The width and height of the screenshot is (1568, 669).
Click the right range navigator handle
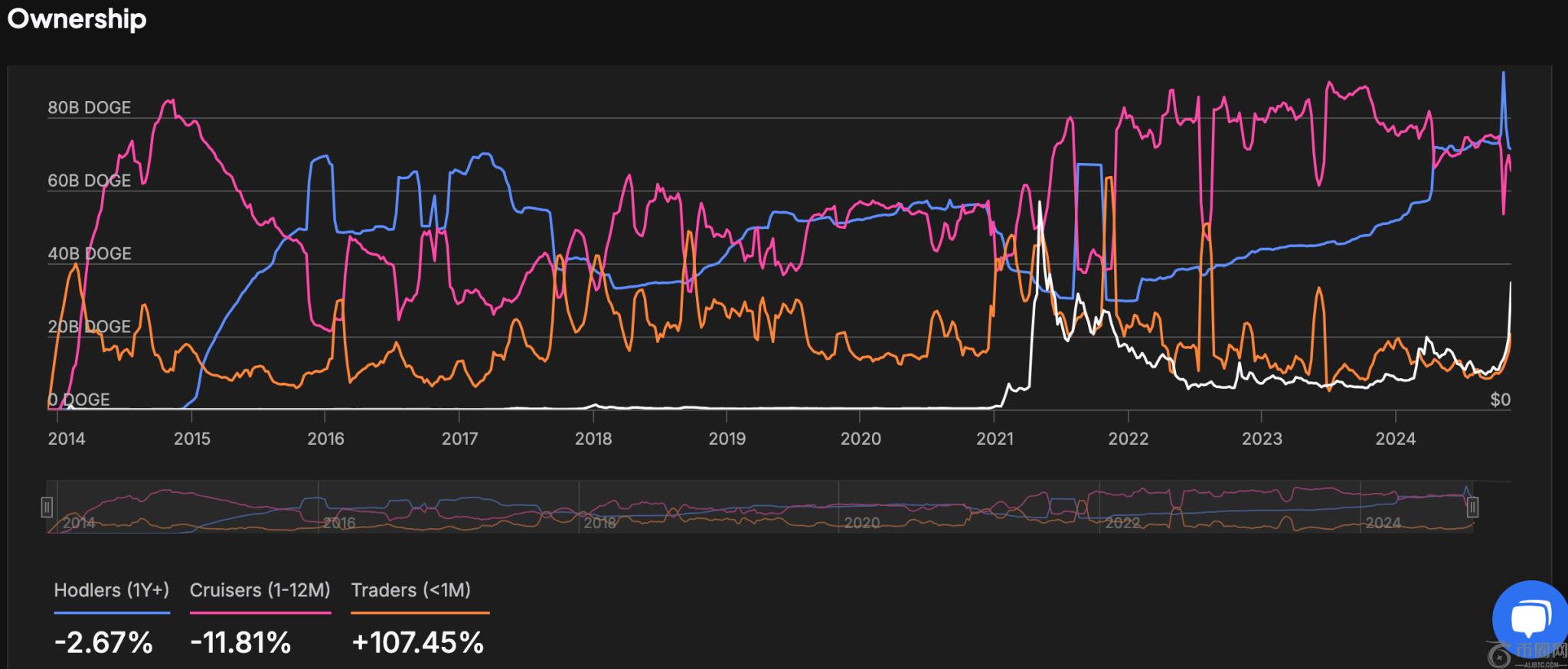[1472, 507]
